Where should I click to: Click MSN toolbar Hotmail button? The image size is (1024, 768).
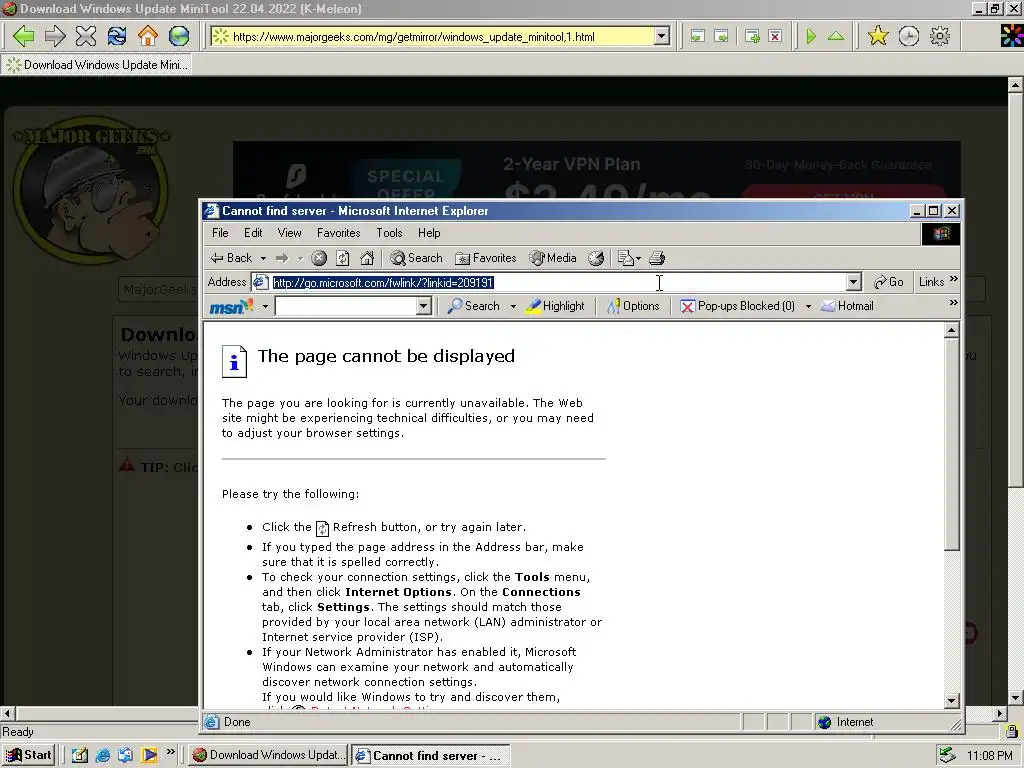(847, 306)
